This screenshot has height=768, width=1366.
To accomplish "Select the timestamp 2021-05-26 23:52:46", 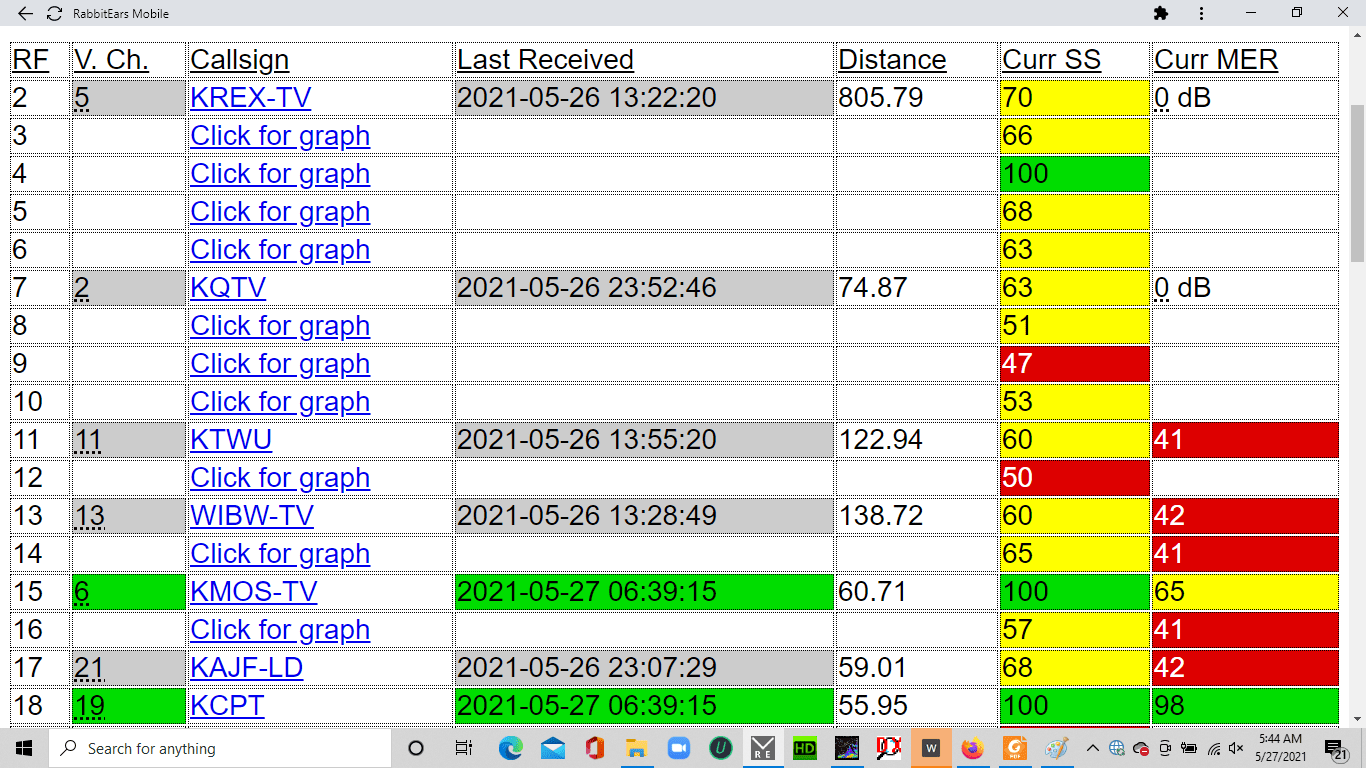I will (x=587, y=287).
